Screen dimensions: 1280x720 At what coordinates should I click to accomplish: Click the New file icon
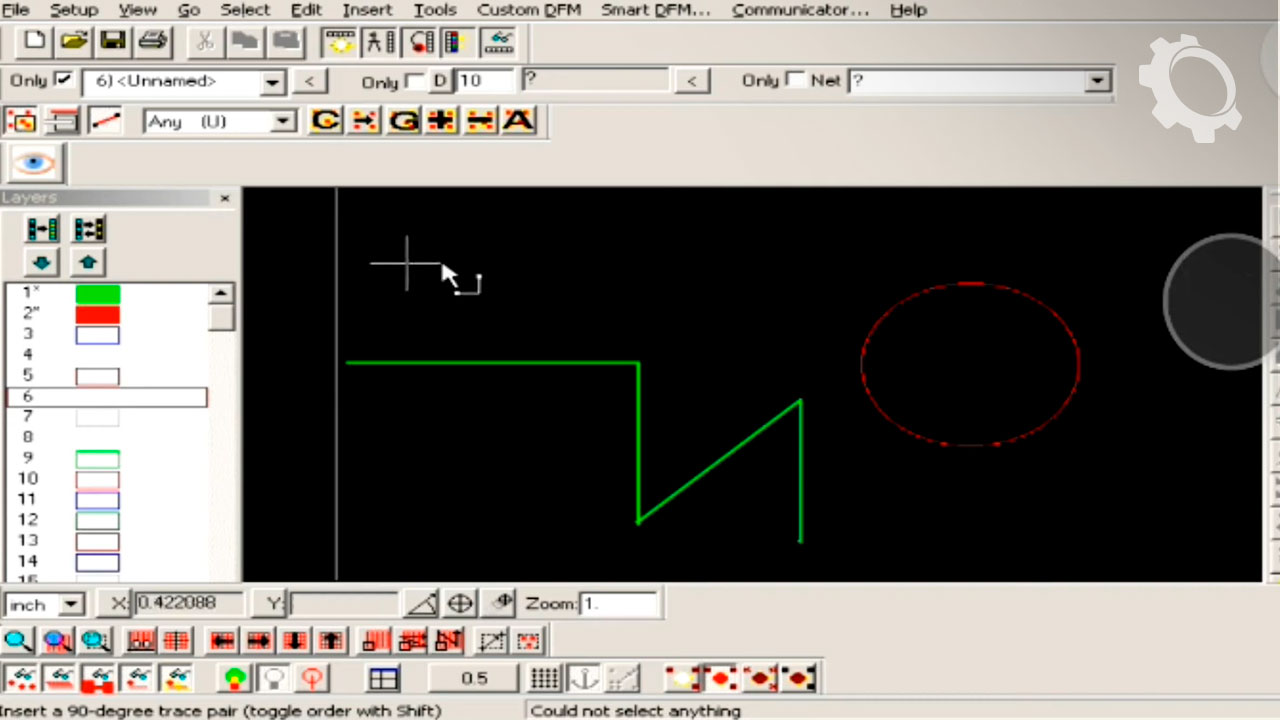pos(35,41)
